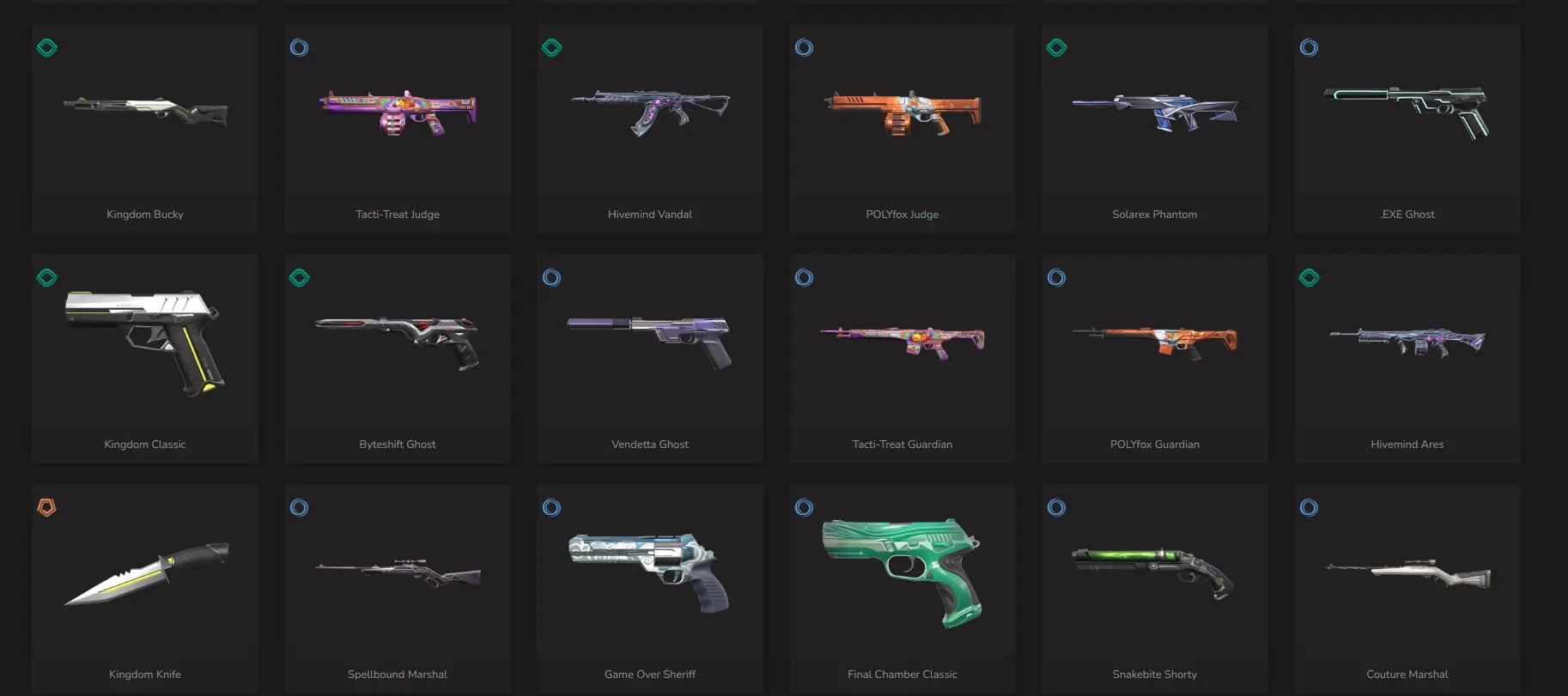The height and width of the screenshot is (696, 1568).
Task: Select the Spellbound Marshal rifle image
Action: click(398, 573)
